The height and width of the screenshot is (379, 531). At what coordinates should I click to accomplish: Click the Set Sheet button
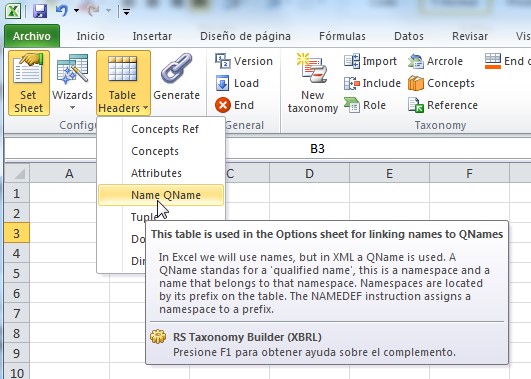(29, 83)
